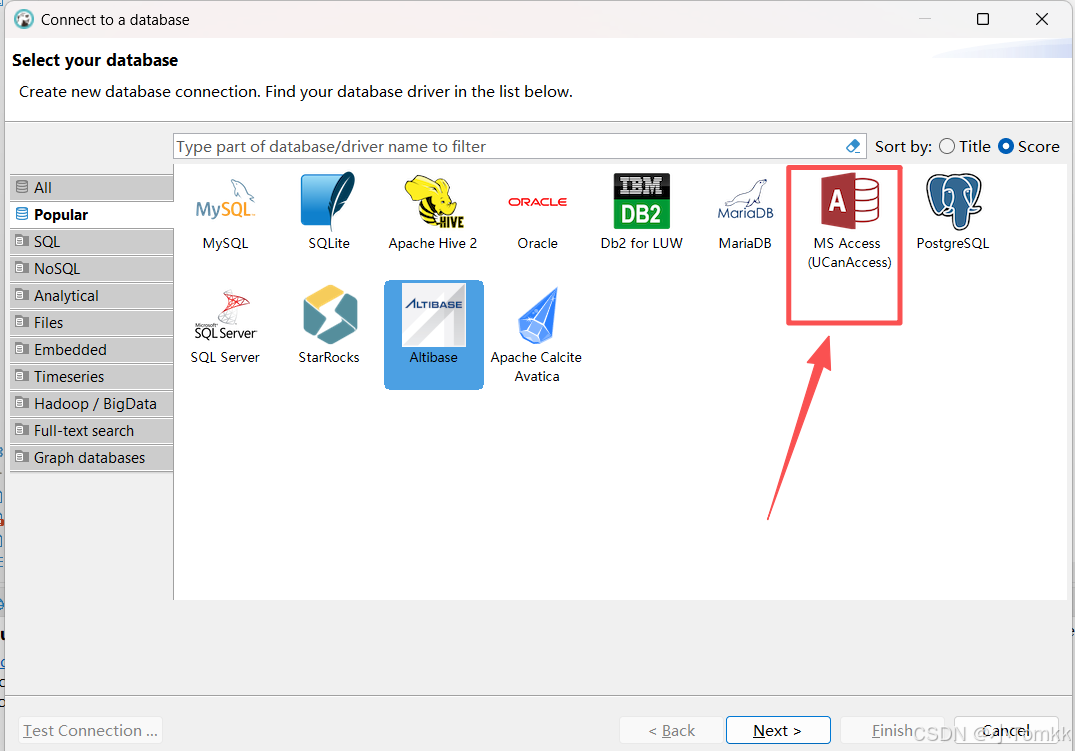Click the disabled < Back button

672,730
